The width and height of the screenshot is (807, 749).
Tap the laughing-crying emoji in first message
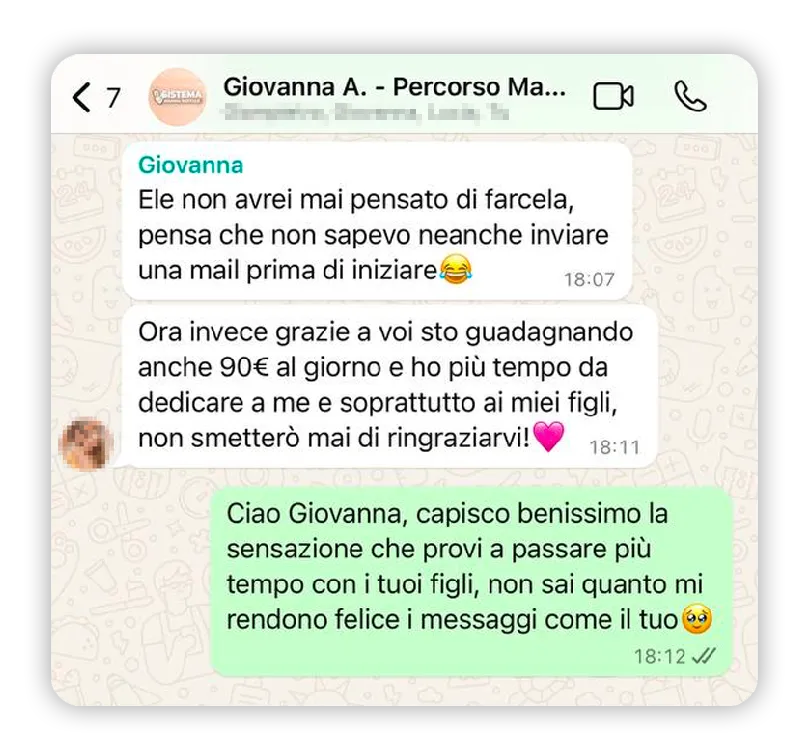[x=455, y=269]
